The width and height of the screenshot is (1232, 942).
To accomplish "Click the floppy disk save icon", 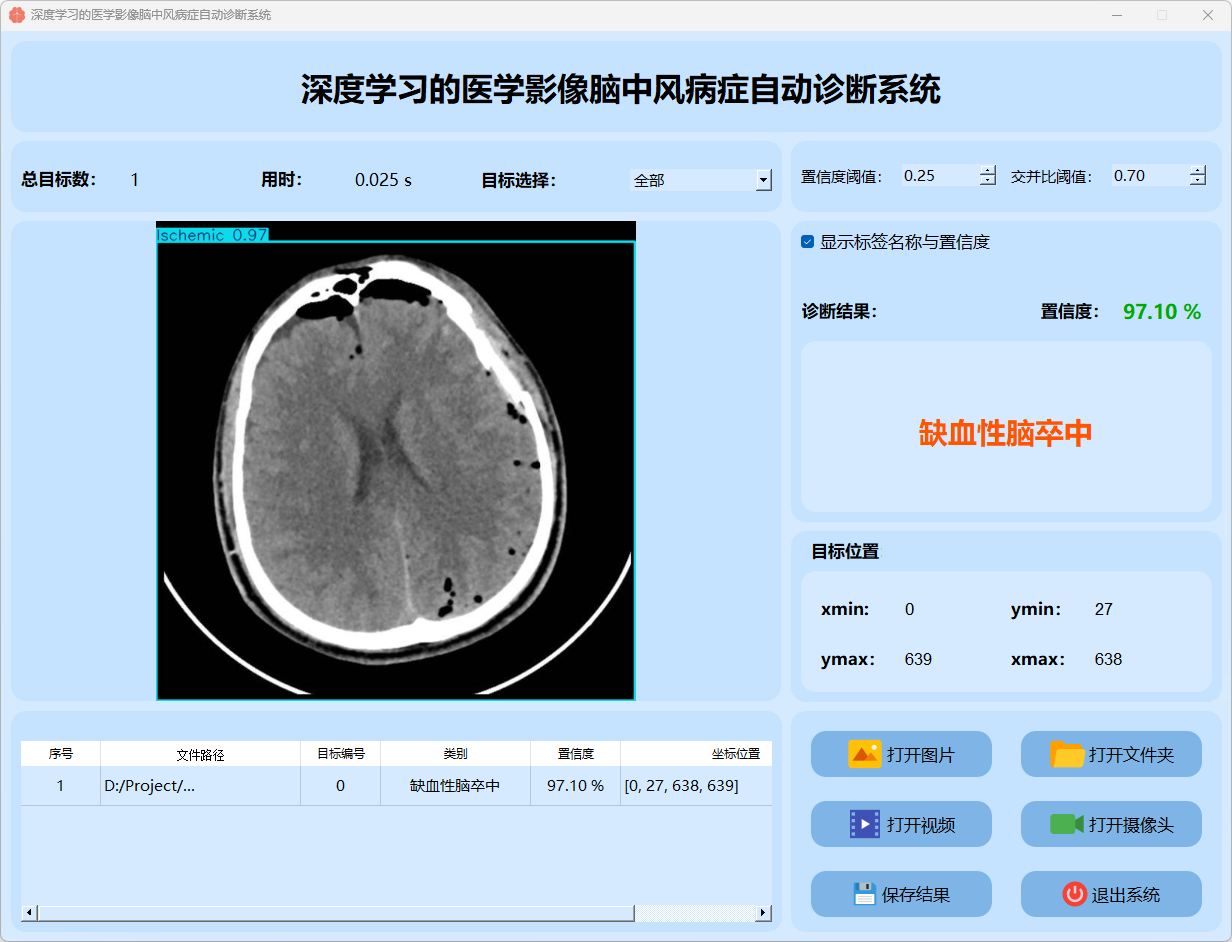I will [864, 894].
